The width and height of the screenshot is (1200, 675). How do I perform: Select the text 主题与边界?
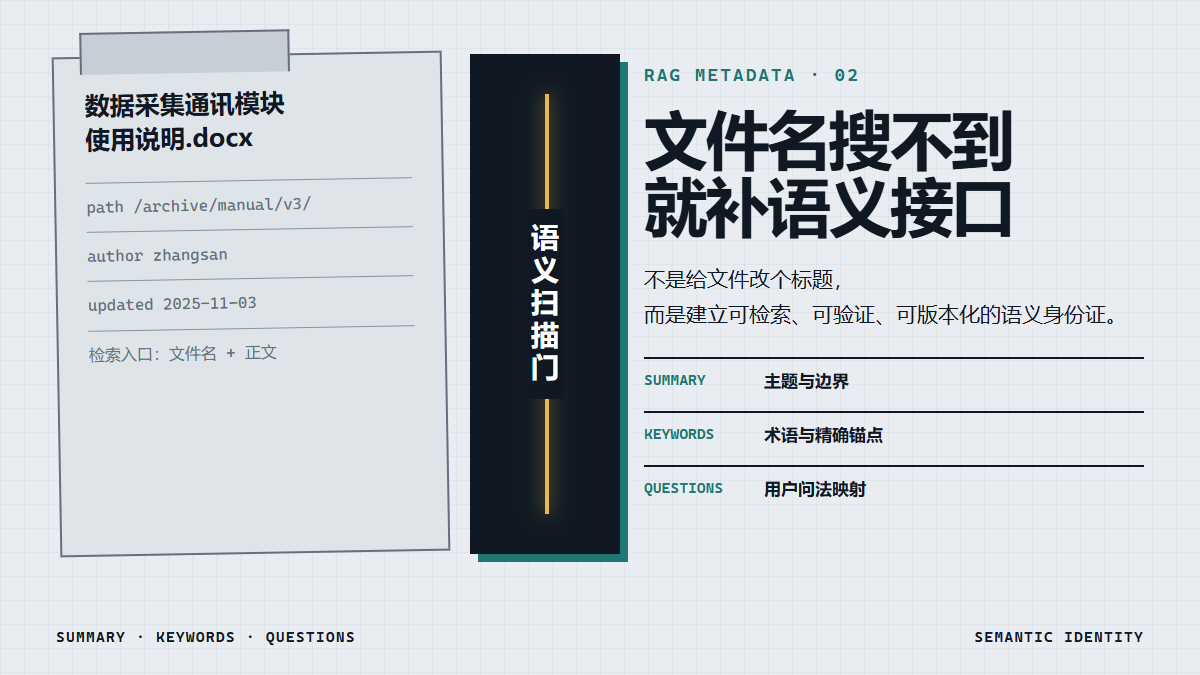point(806,381)
